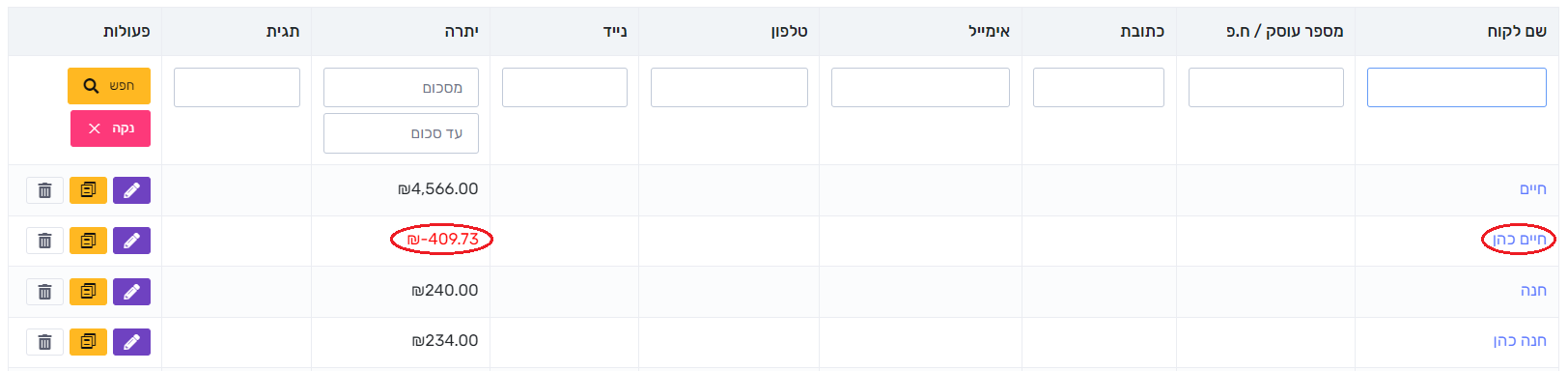
Task: Click the purple edit pencil for חיים
Action: click(131, 190)
